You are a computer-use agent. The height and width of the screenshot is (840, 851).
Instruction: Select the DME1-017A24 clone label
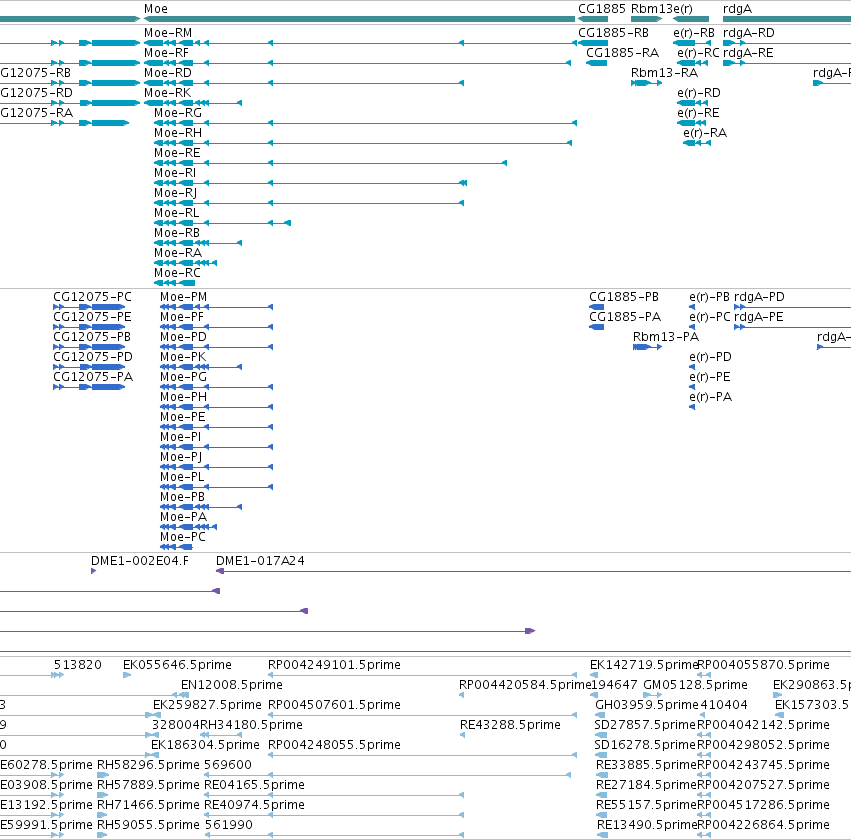pos(261,561)
